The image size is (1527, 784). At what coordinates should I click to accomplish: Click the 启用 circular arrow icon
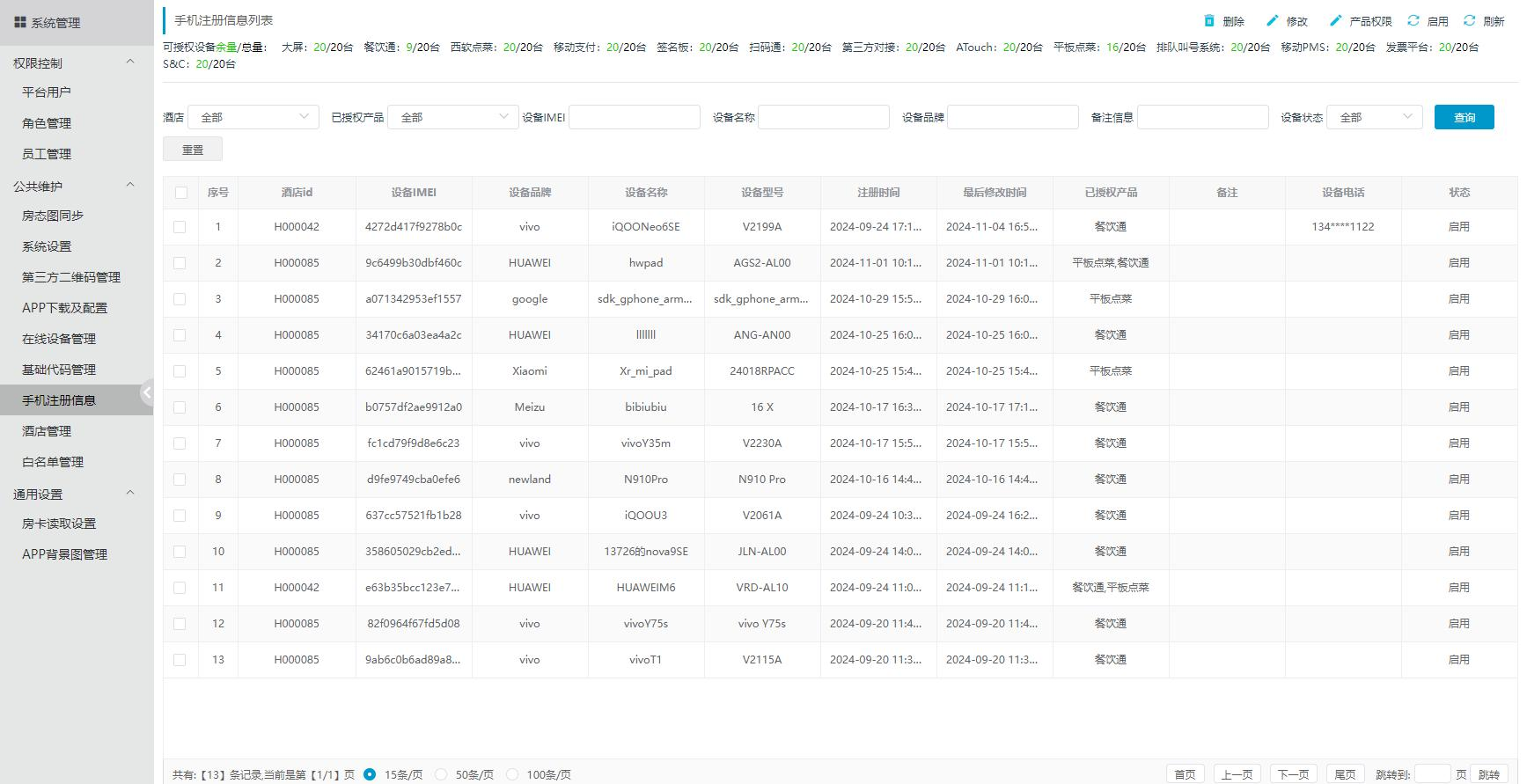point(1413,20)
